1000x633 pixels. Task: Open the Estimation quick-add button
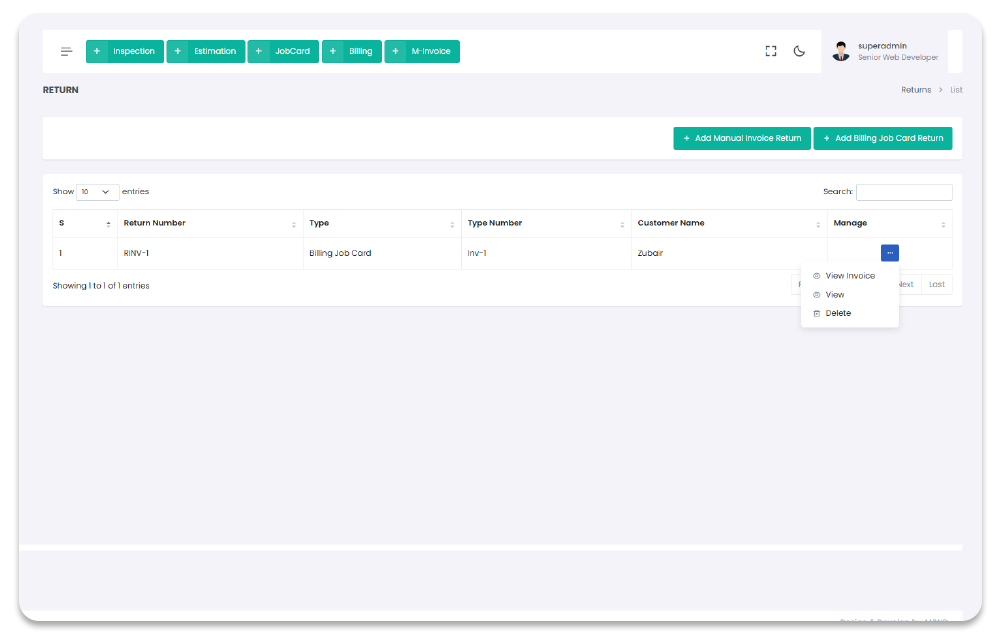click(206, 51)
